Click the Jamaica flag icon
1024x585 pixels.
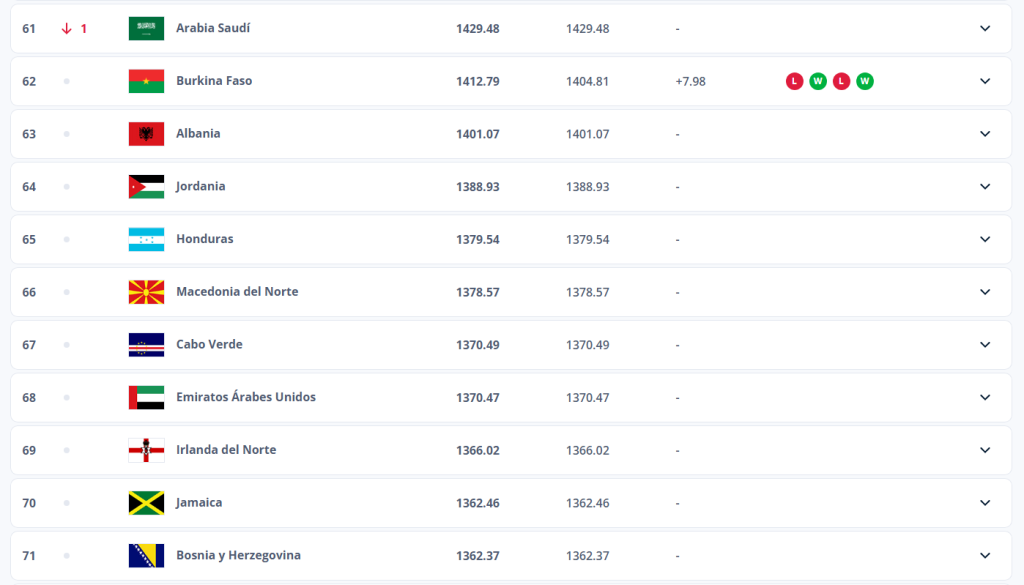[146, 503]
